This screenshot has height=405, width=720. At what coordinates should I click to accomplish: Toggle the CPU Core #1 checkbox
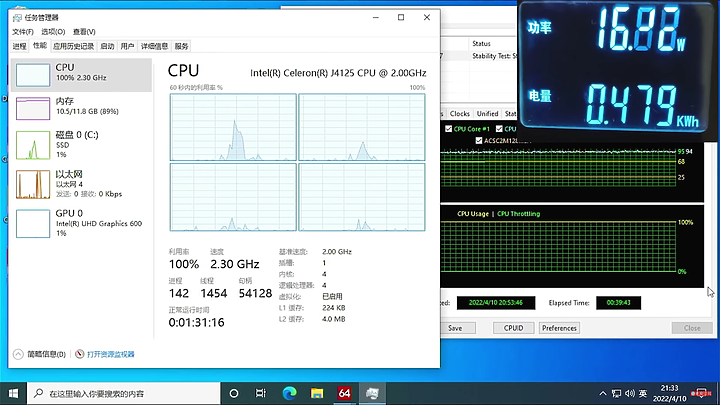pyautogui.click(x=449, y=129)
